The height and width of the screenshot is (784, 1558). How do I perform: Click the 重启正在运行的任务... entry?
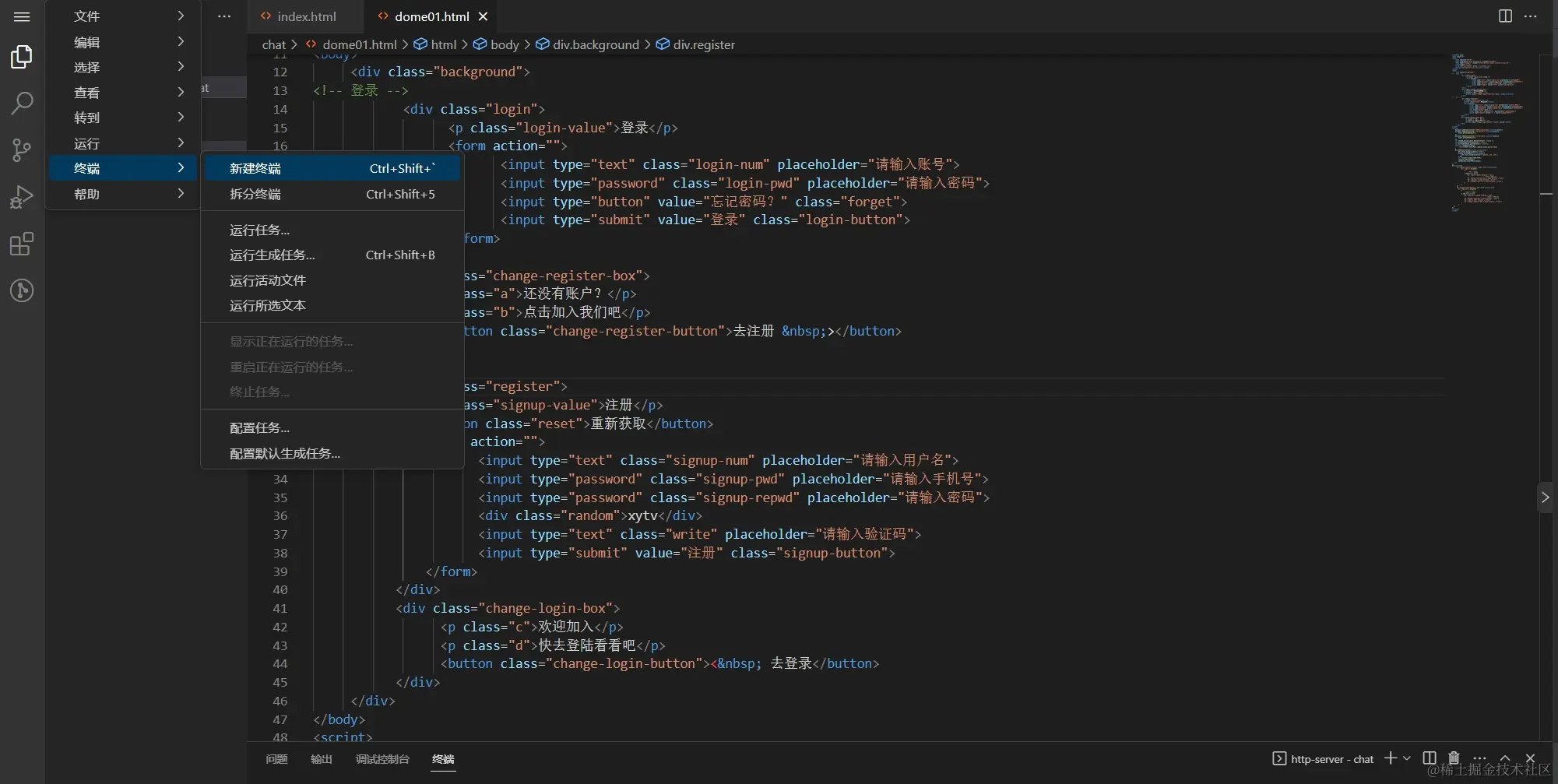point(332,367)
